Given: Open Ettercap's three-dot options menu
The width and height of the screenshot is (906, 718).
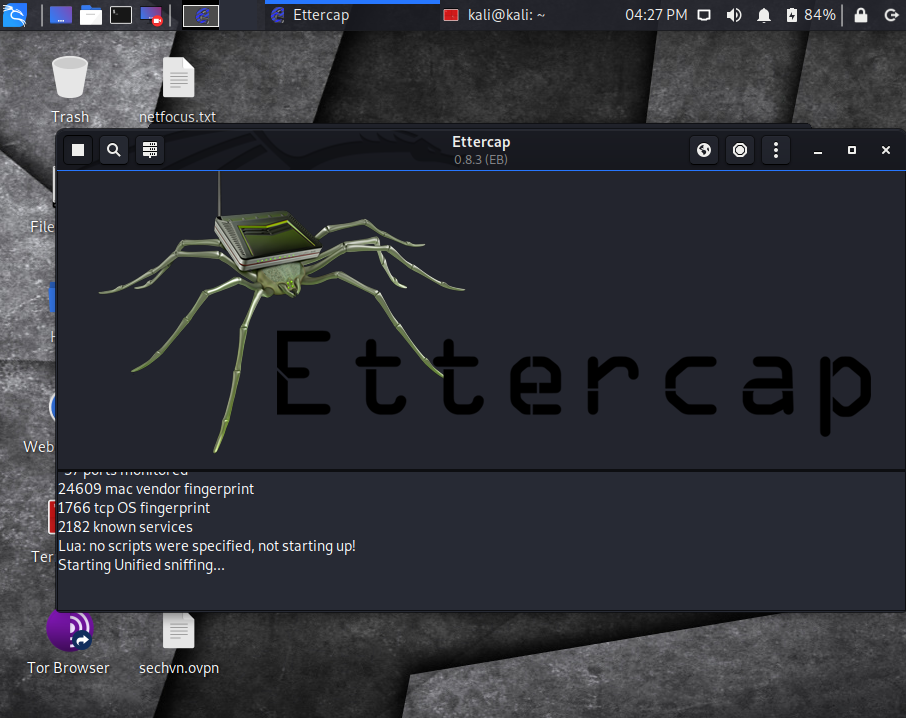Looking at the screenshot, I should click(x=775, y=150).
